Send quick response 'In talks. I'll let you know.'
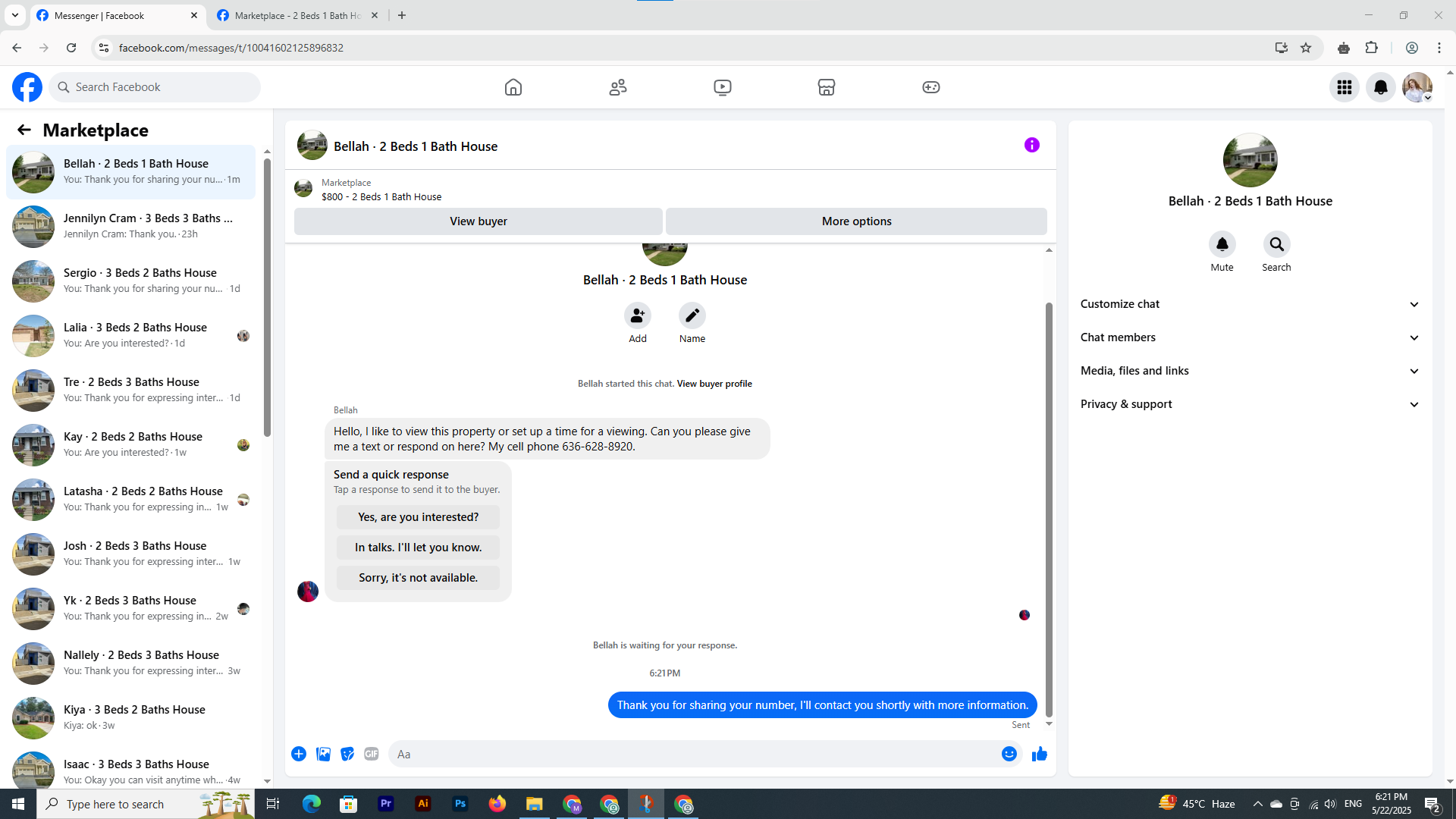The width and height of the screenshot is (1456, 819). click(x=418, y=548)
